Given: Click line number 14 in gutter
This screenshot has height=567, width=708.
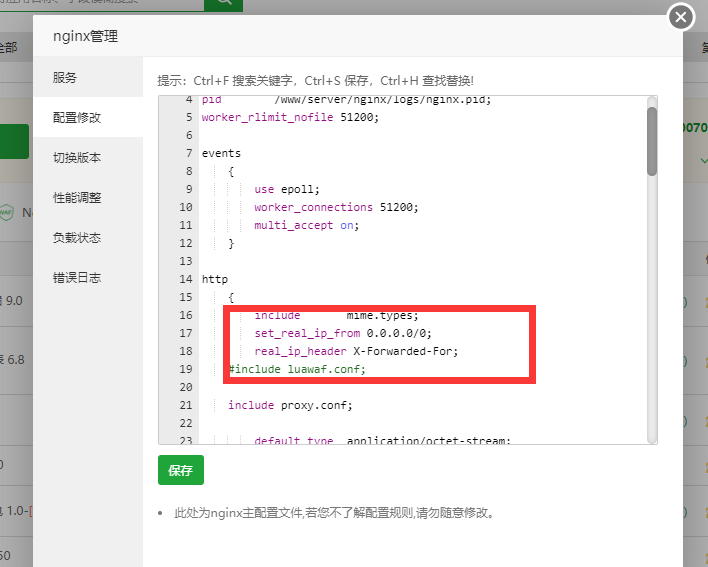Looking at the screenshot, I should pos(185,279).
